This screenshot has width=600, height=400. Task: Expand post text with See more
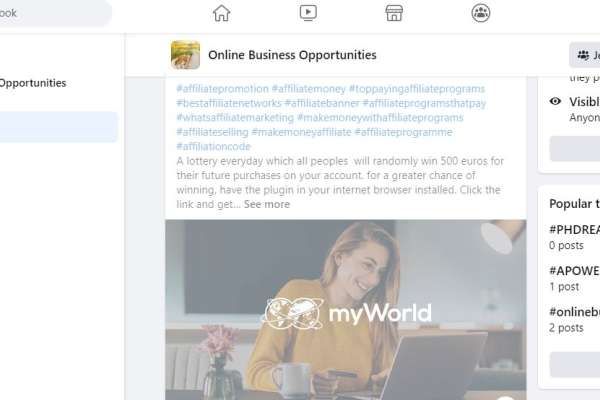[267, 204]
